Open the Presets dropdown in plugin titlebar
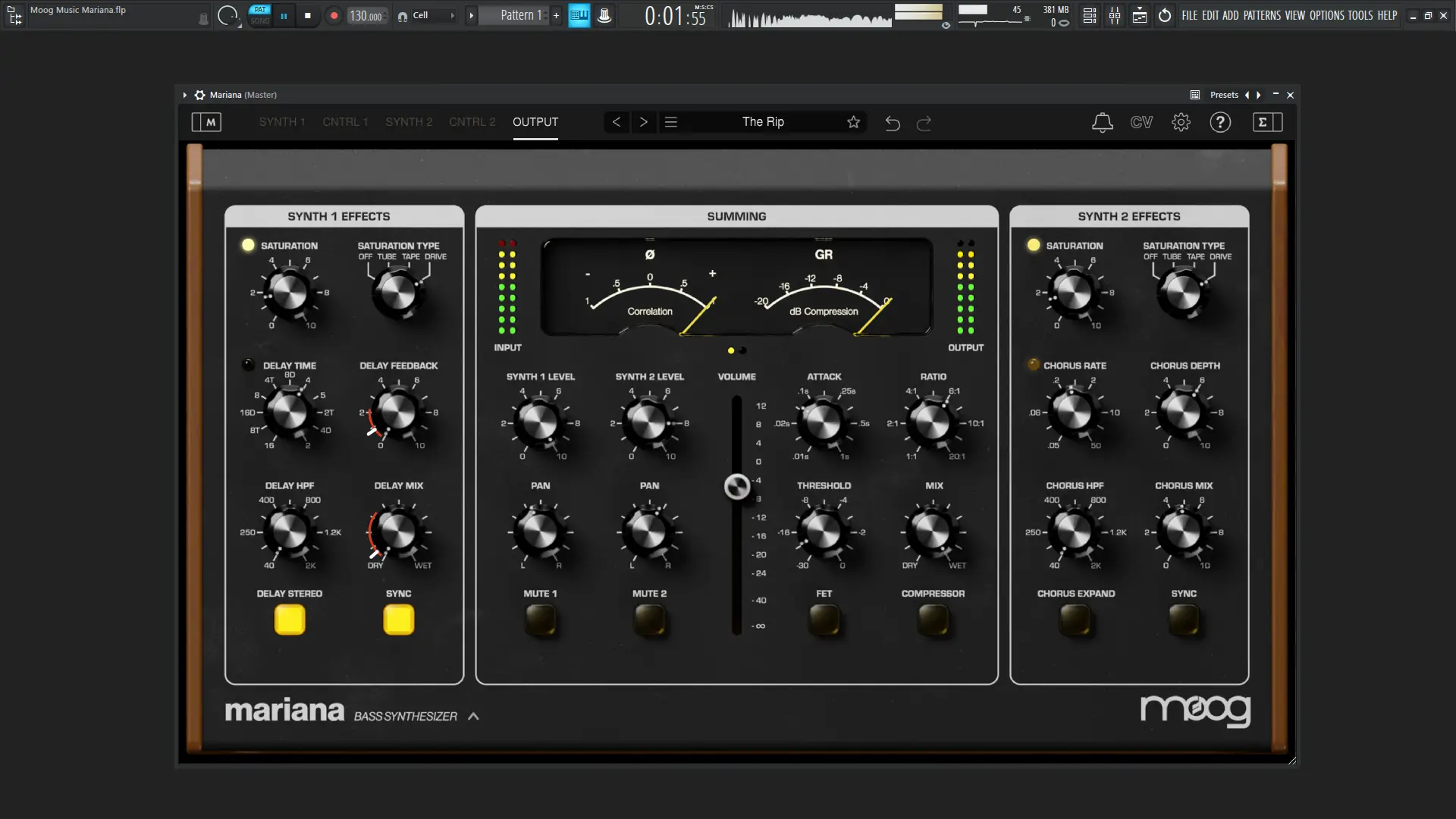The width and height of the screenshot is (1456, 819). pyautogui.click(x=1224, y=95)
